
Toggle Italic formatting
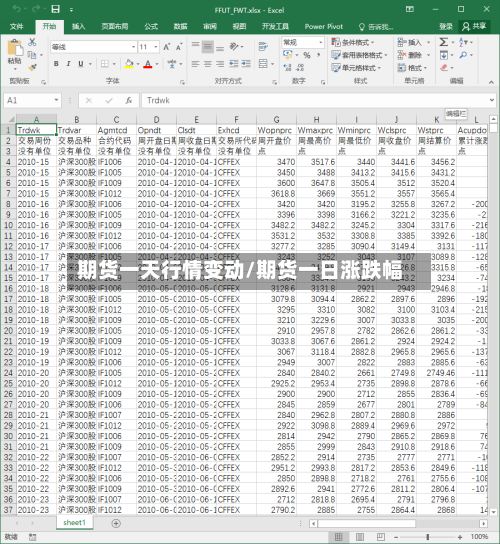[x=68, y=64]
